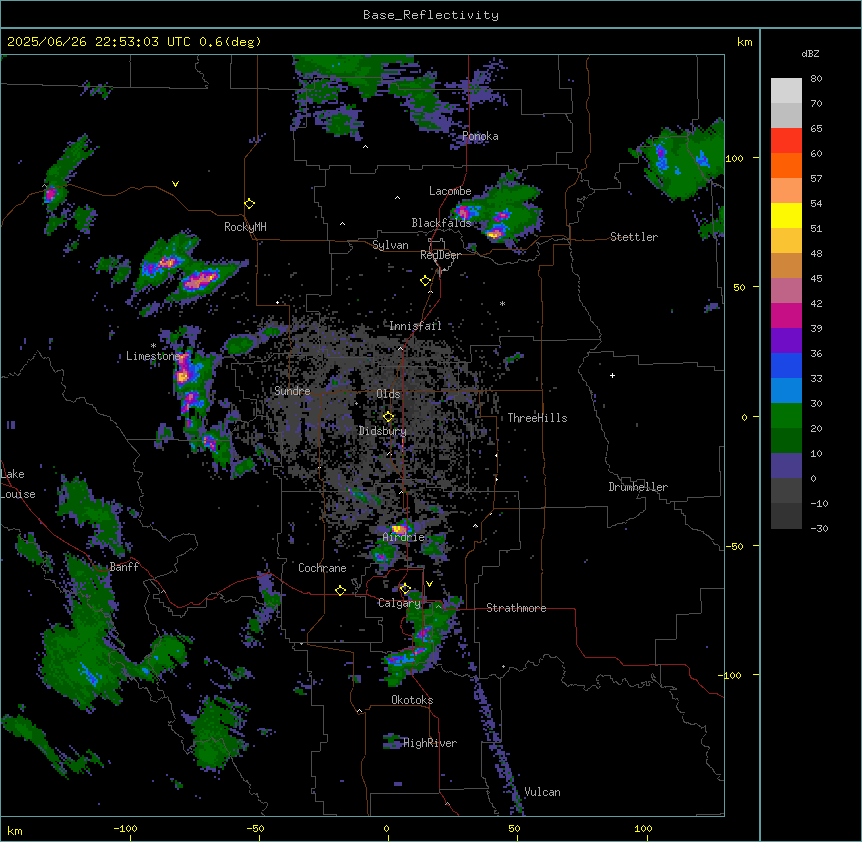862x842 pixels.
Task: Click the yellow v marker northwest of RockyMH
Action: (x=175, y=184)
